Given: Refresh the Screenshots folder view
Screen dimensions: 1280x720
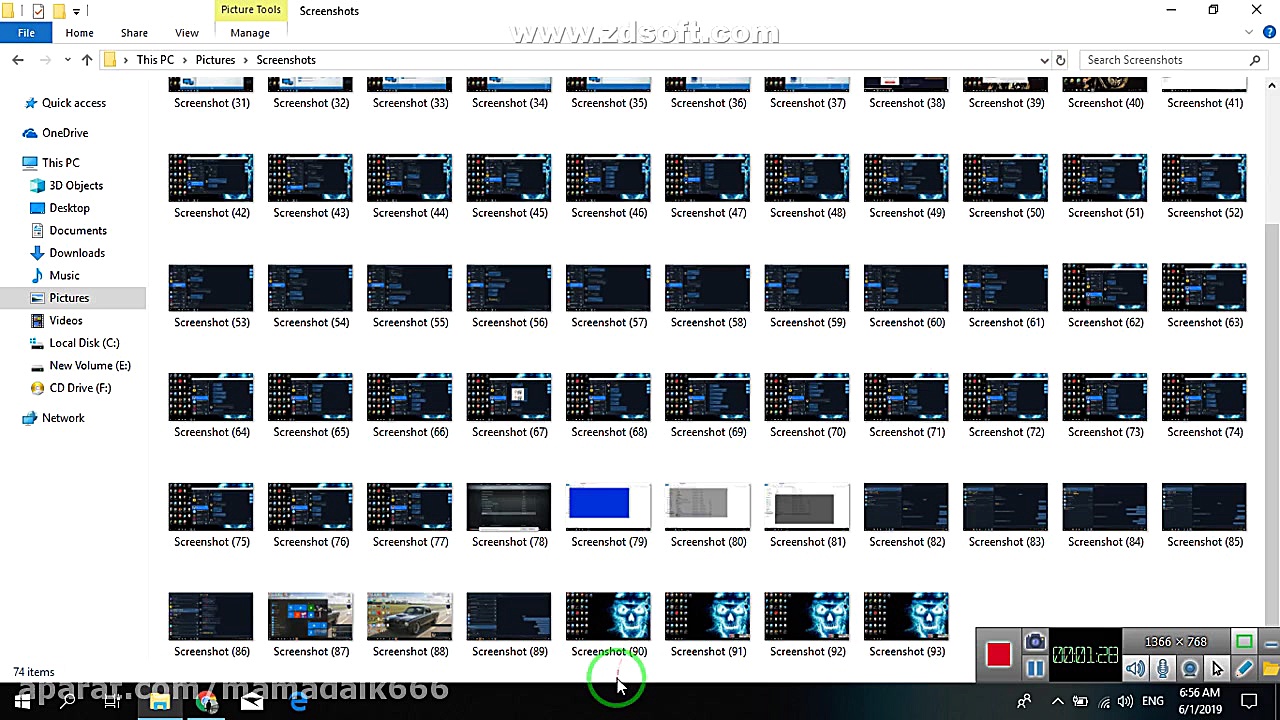Looking at the screenshot, I should pyautogui.click(x=1061, y=60).
